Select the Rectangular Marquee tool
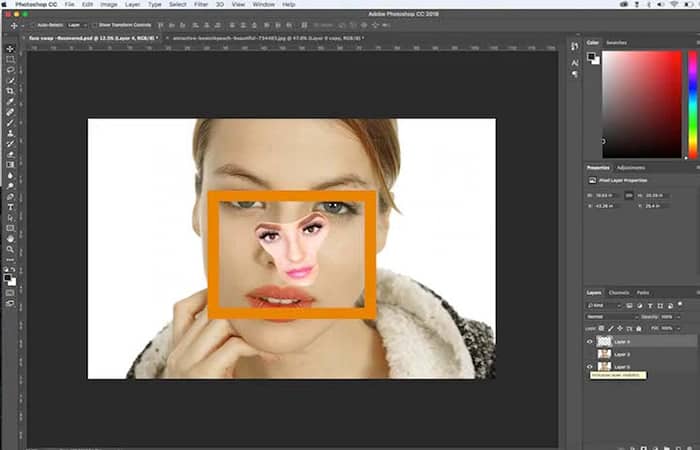700x450 pixels. click(x=10, y=60)
